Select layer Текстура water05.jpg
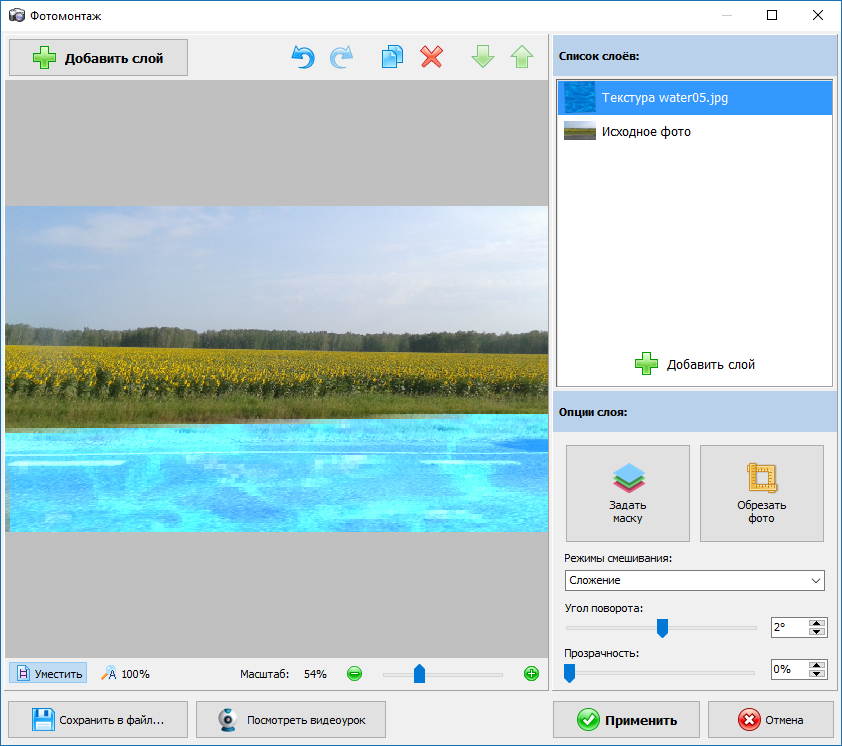The height and width of the screenshot is (746, 842). point(694,98)
